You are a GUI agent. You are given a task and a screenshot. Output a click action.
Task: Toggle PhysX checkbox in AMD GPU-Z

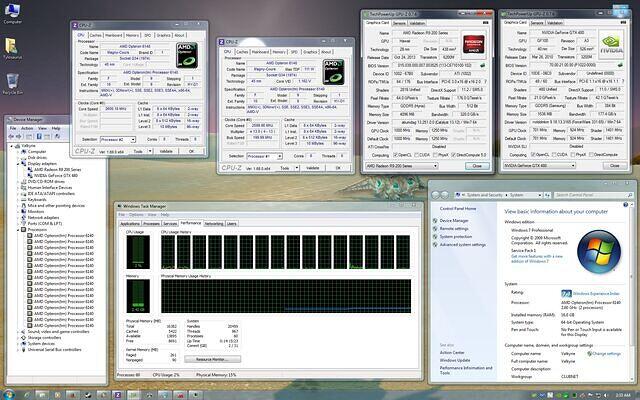[436, 155]
